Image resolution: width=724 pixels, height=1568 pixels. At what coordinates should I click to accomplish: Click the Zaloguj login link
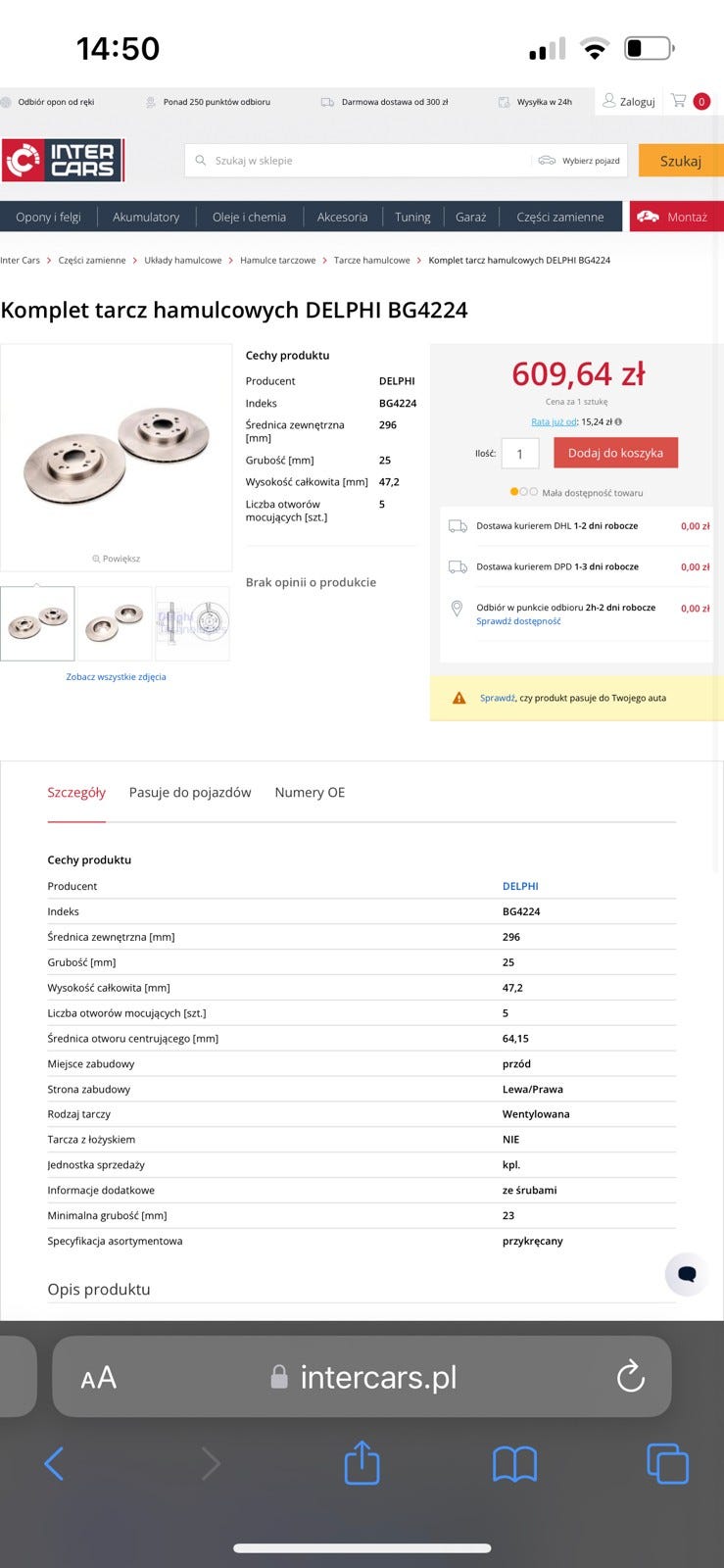[629, 101]
